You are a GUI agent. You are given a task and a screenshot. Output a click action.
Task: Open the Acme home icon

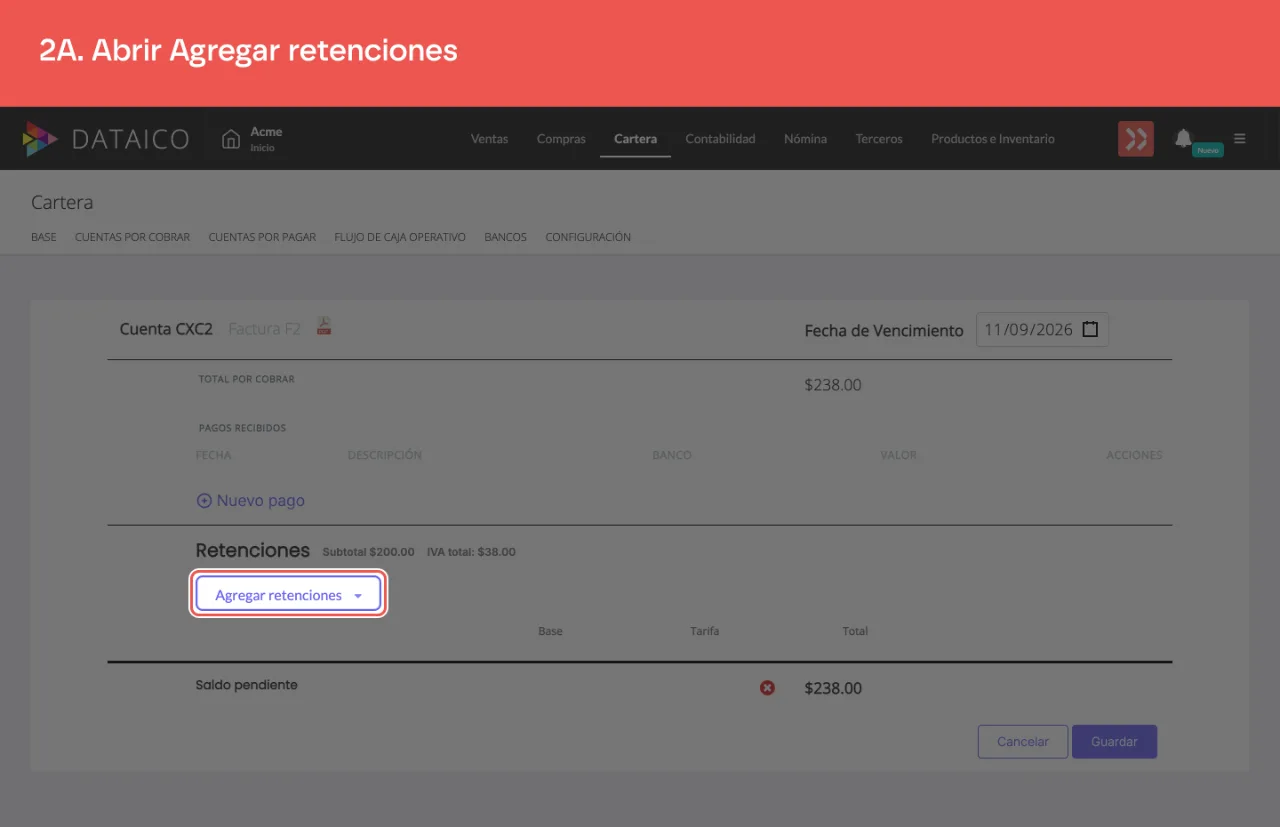[x=231, y=139]
